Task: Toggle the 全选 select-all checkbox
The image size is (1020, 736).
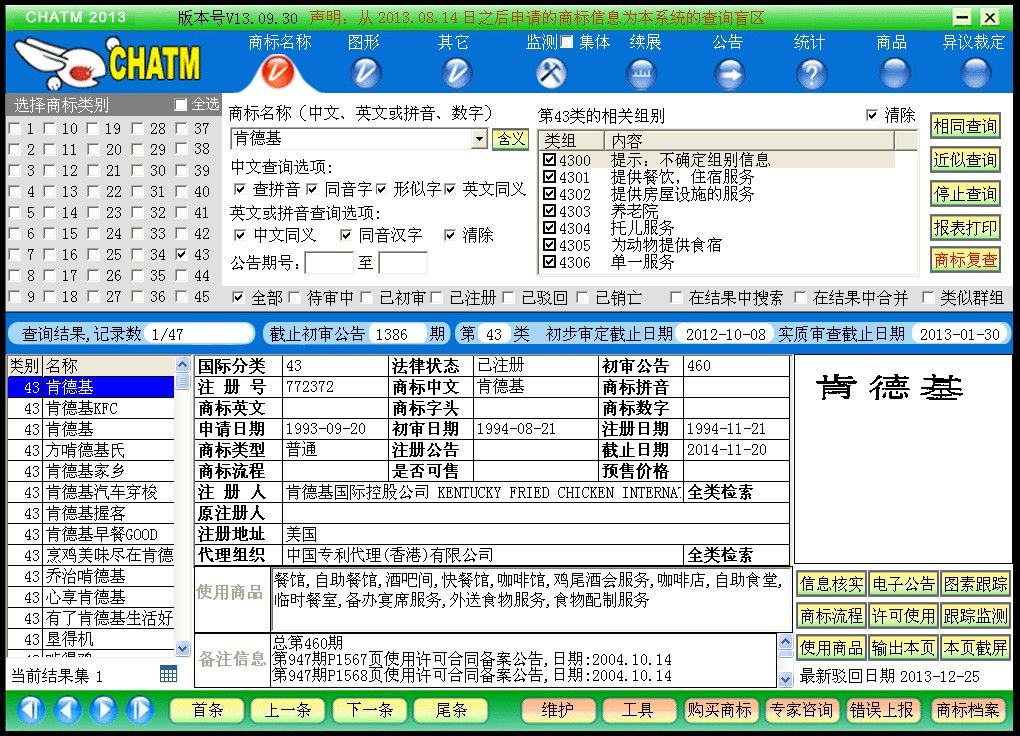Action: coord(181,104)
